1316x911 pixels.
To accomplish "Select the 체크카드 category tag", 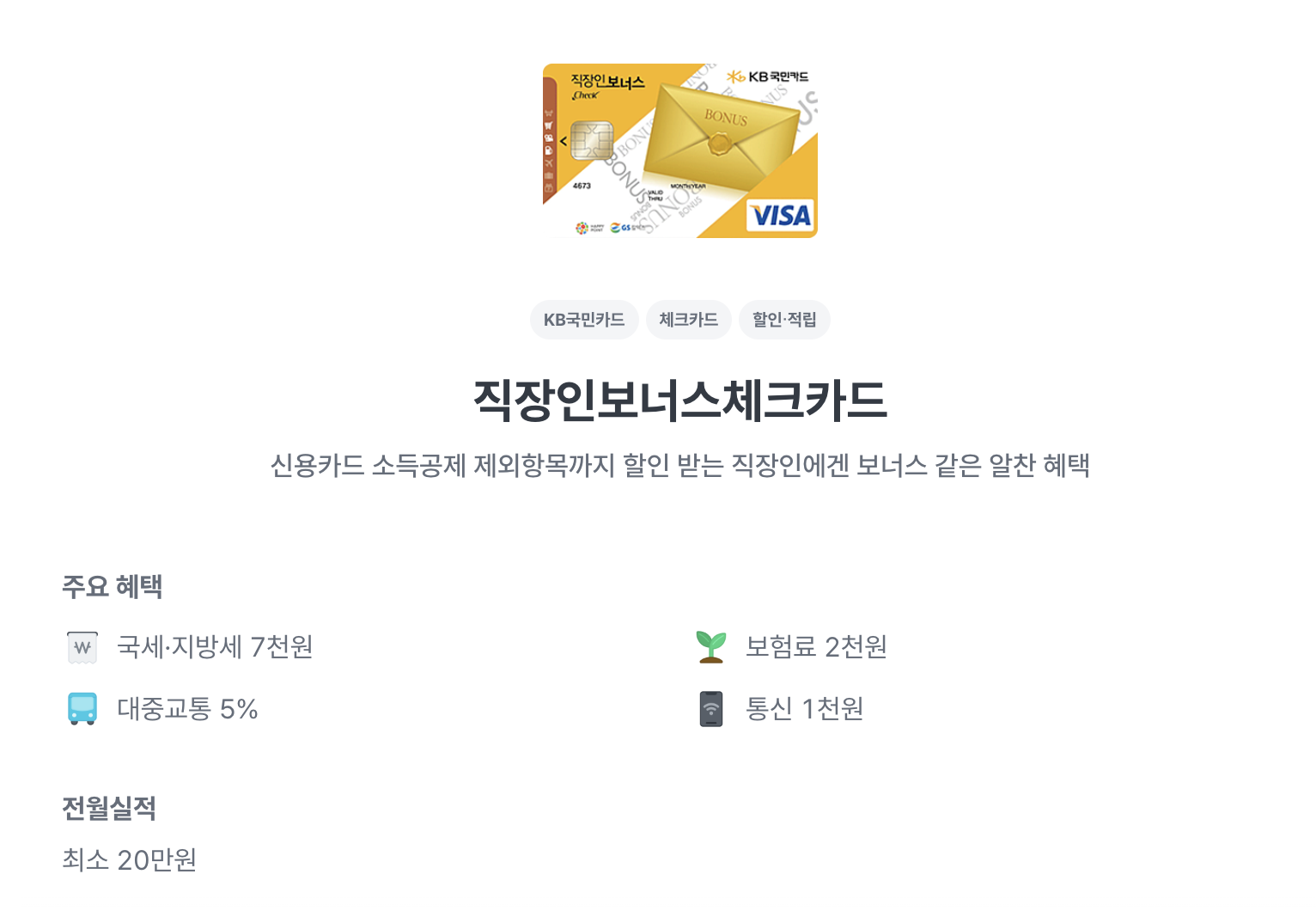I will 688,319.
